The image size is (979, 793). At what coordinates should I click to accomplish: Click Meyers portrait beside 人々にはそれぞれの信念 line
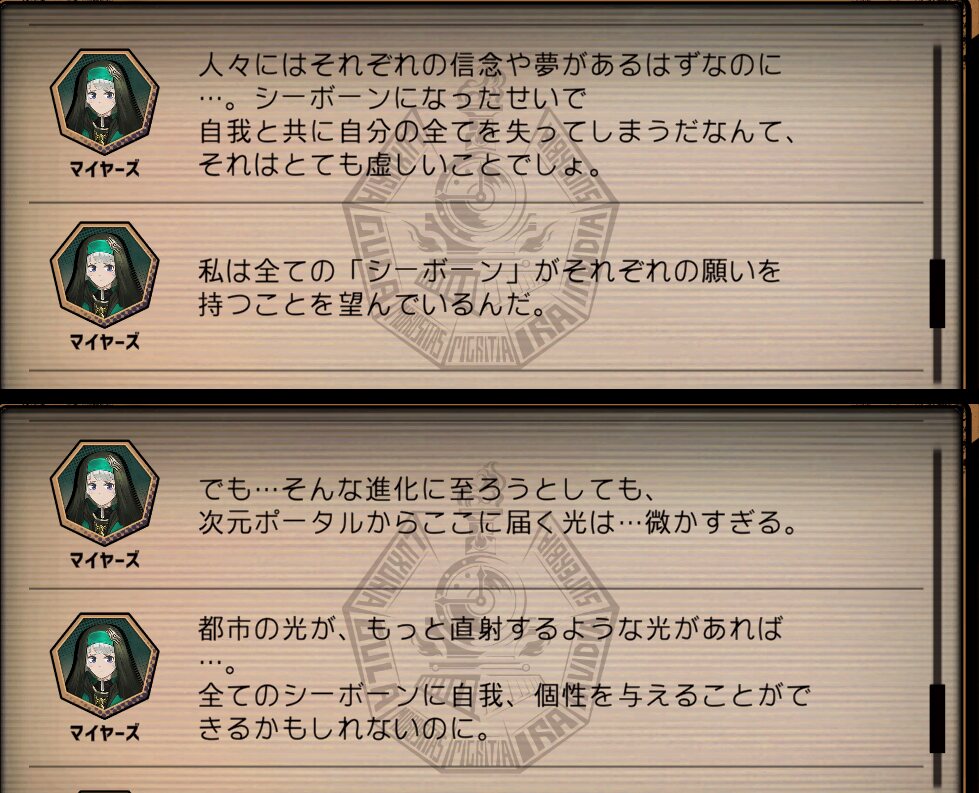104,102
